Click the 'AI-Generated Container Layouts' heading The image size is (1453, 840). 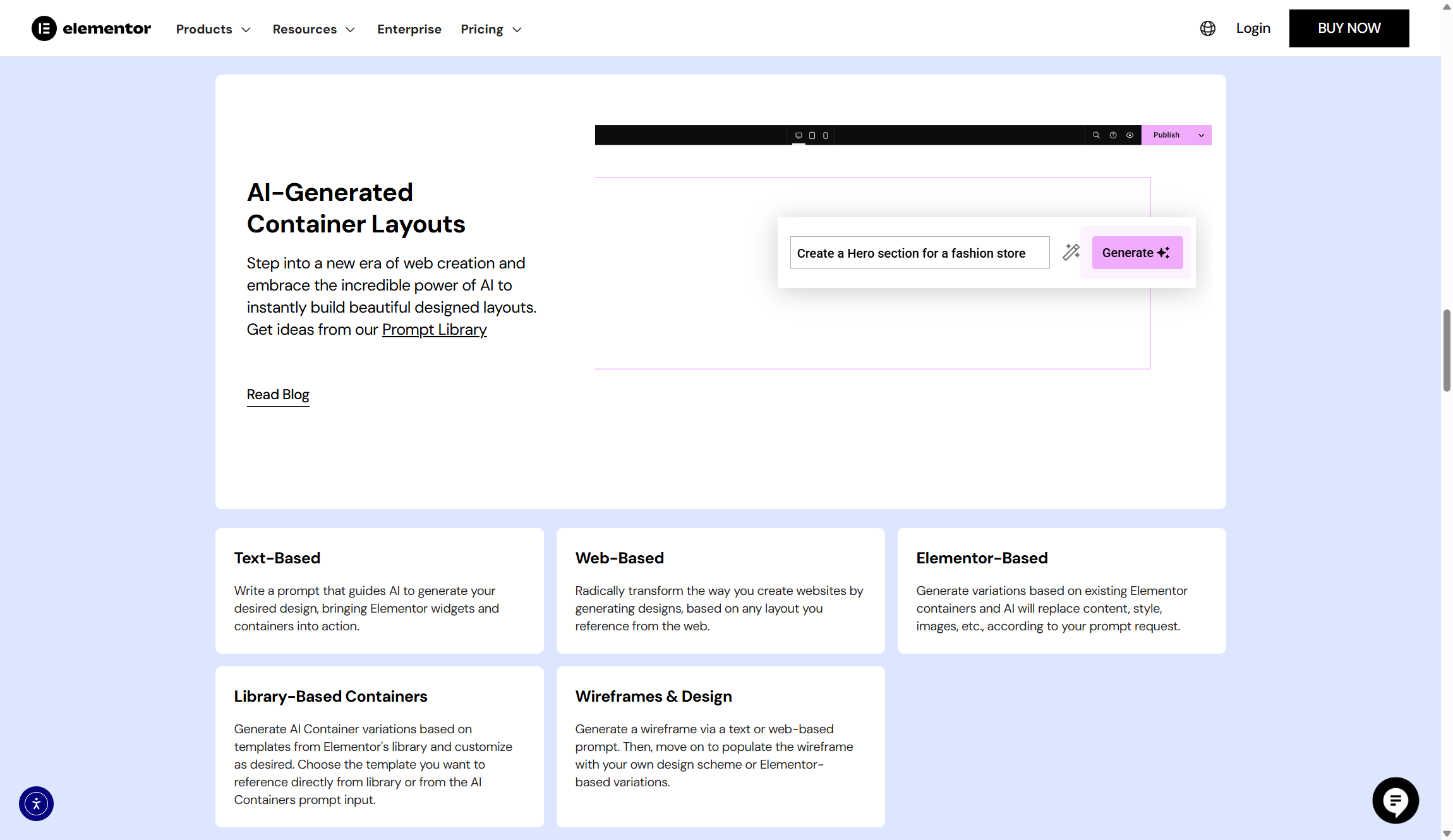coord(356,208)
